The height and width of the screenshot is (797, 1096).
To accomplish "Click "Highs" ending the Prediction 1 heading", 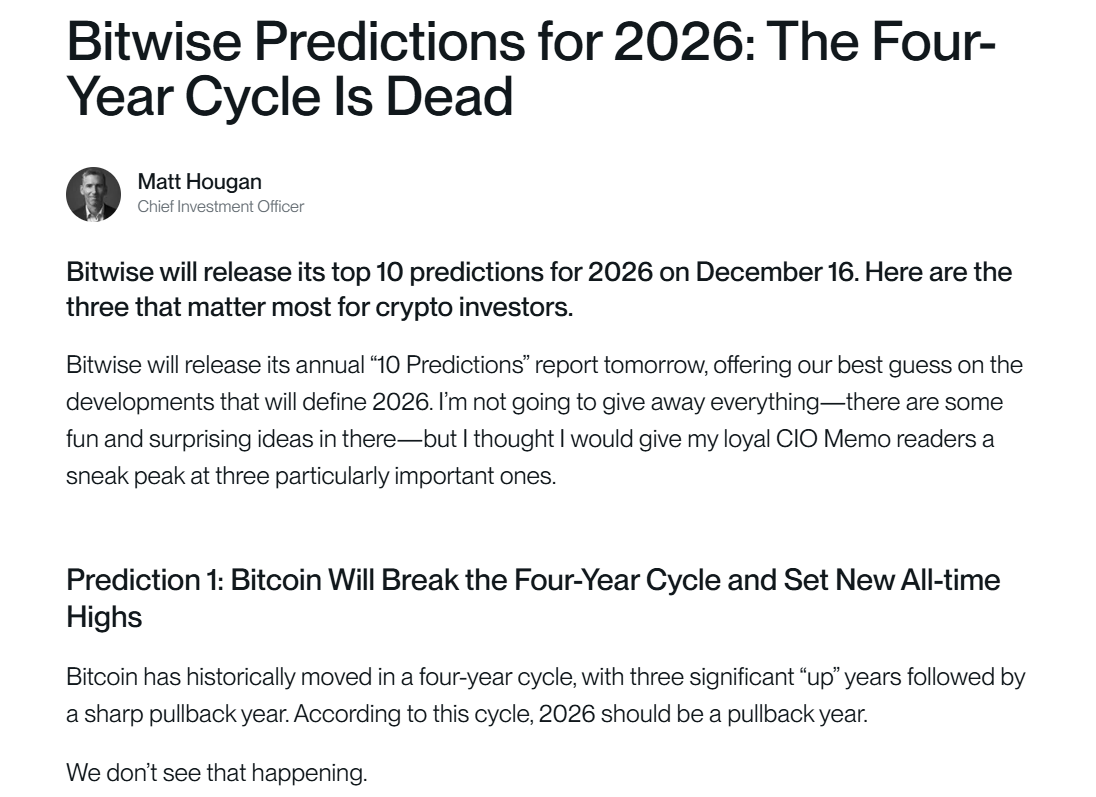I will pos(104,617).
